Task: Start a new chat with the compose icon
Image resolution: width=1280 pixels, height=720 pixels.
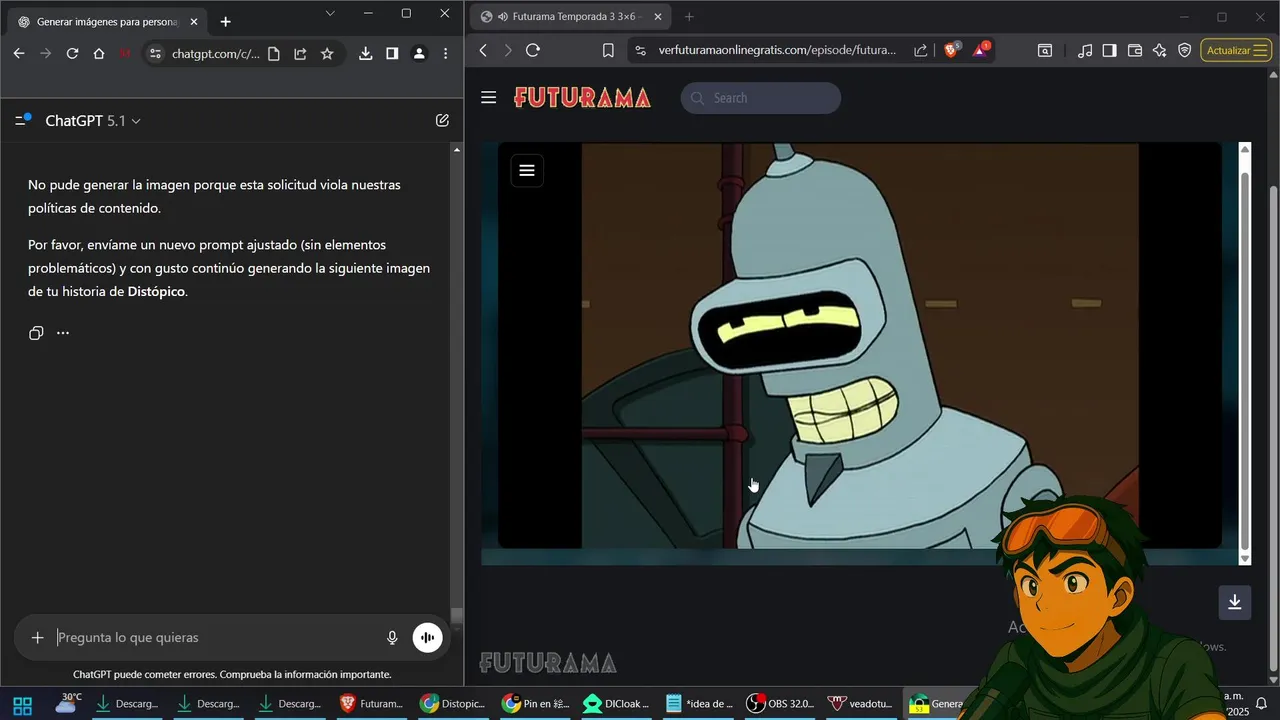Action: pyautogui.click(x=442, y=120)
